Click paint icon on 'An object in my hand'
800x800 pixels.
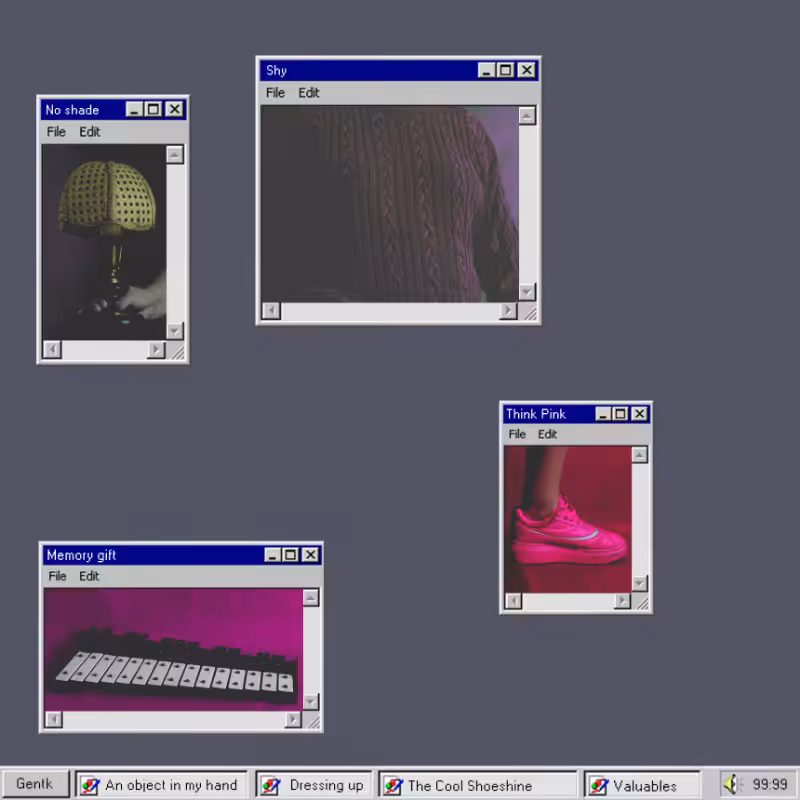click(x=90, y=786)
